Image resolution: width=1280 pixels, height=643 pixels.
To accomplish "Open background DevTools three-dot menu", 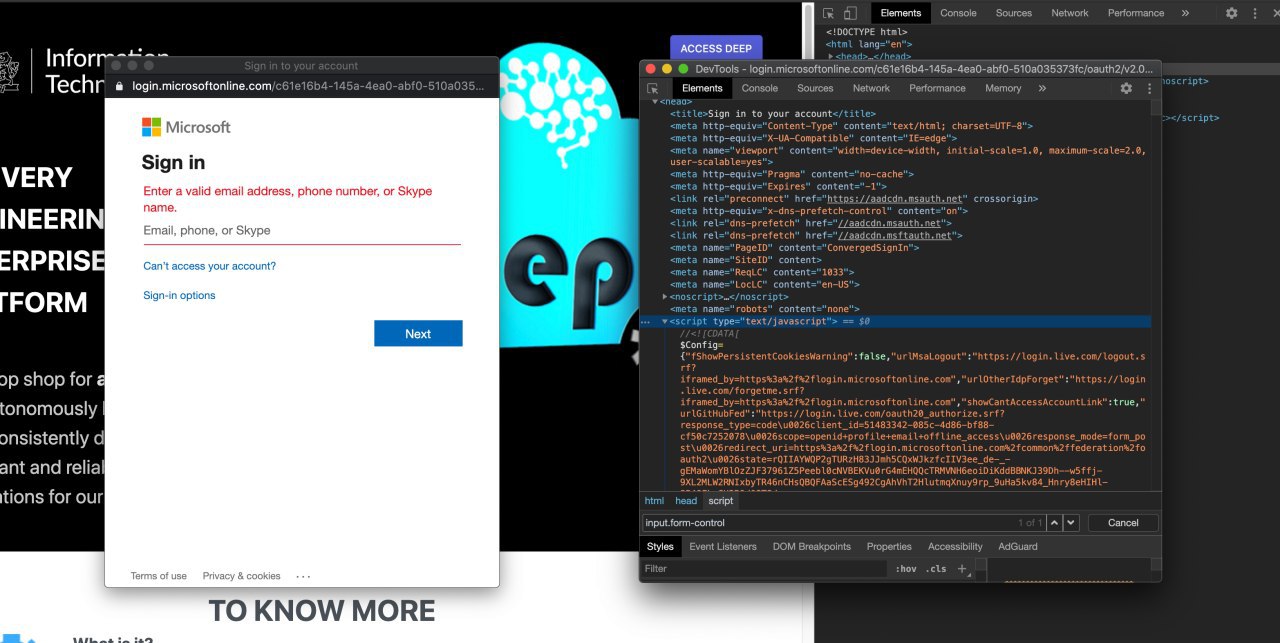I will (x=1255, y=13).
